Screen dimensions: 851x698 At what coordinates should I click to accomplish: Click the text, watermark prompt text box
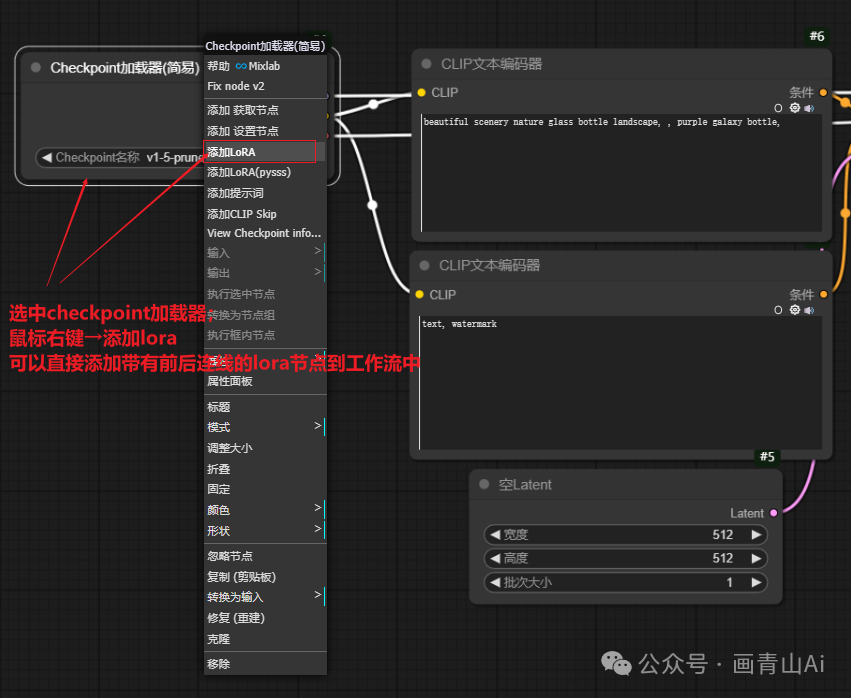tap(620, 383)
